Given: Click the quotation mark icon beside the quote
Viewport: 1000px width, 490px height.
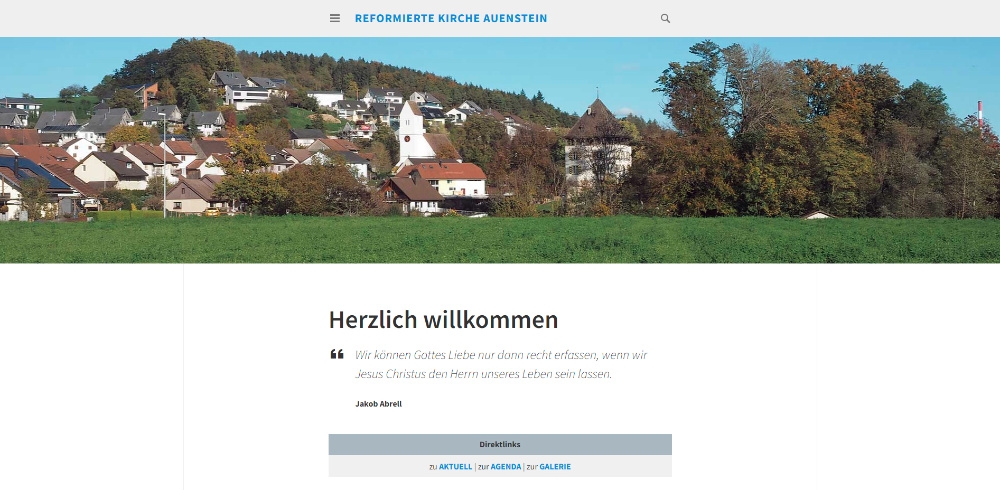Looking at the screenshot, I should [337, 354].
